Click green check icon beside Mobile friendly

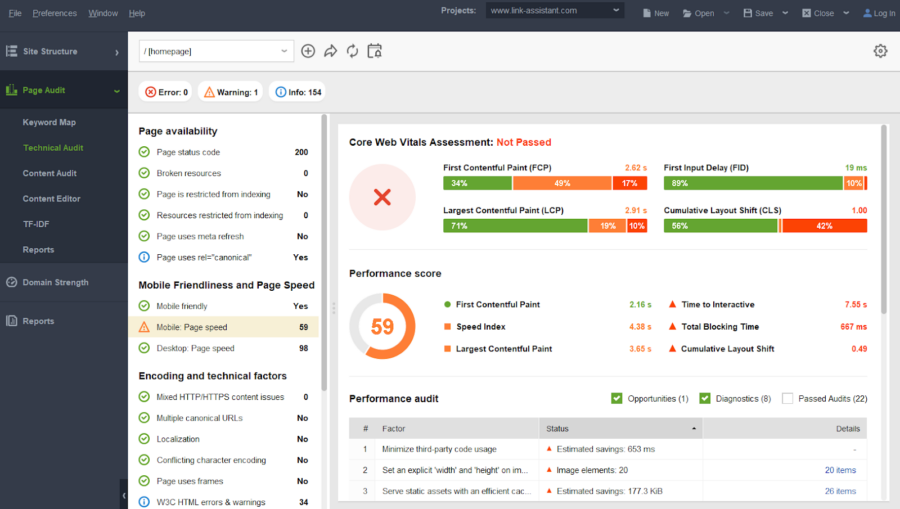click(x=144, y=306)
